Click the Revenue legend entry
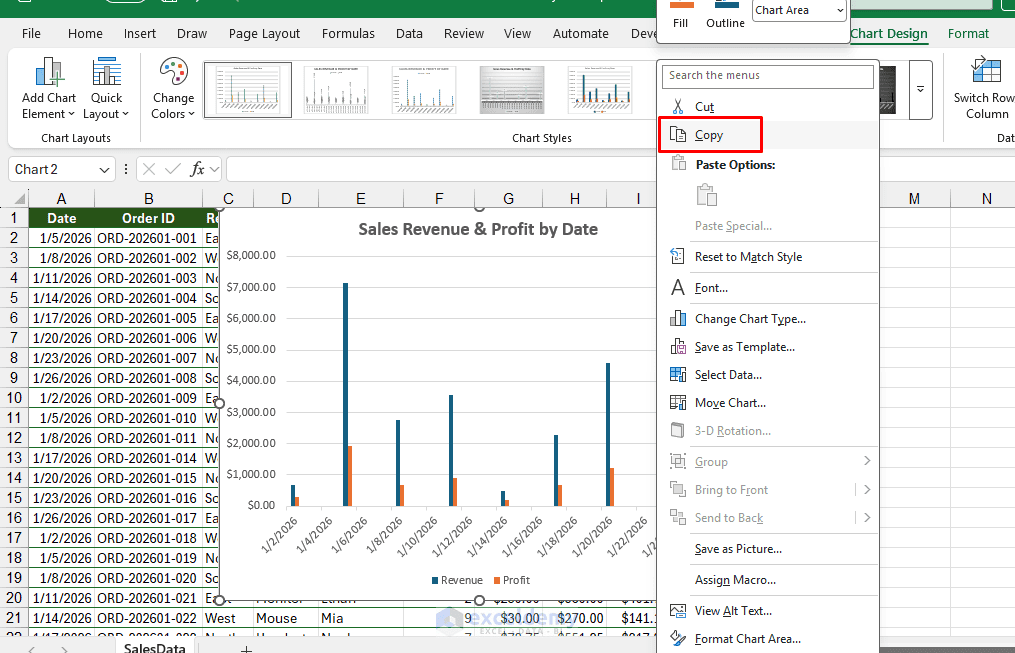This screenshot has height=653, width=1015. 457,581
